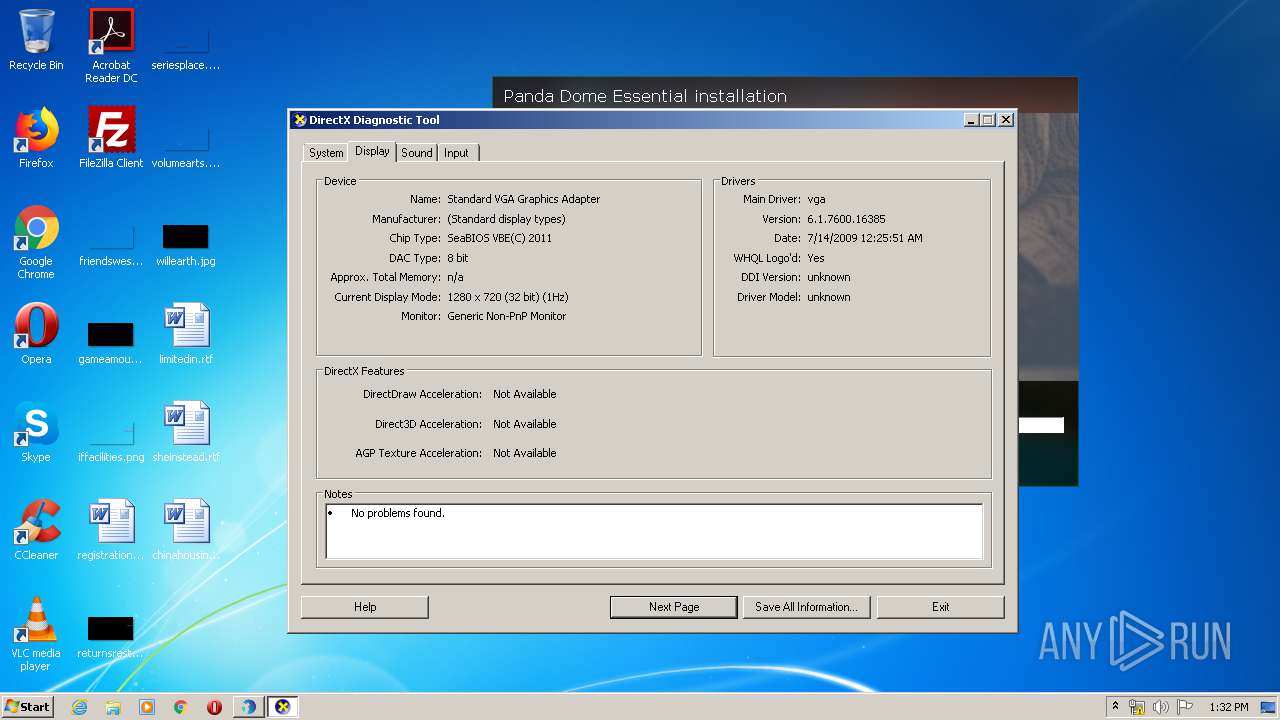The height and width of the screenshot is (720, 1280).
Task: Select the willearth.jpg image file
Action: [x=186, y=244]
